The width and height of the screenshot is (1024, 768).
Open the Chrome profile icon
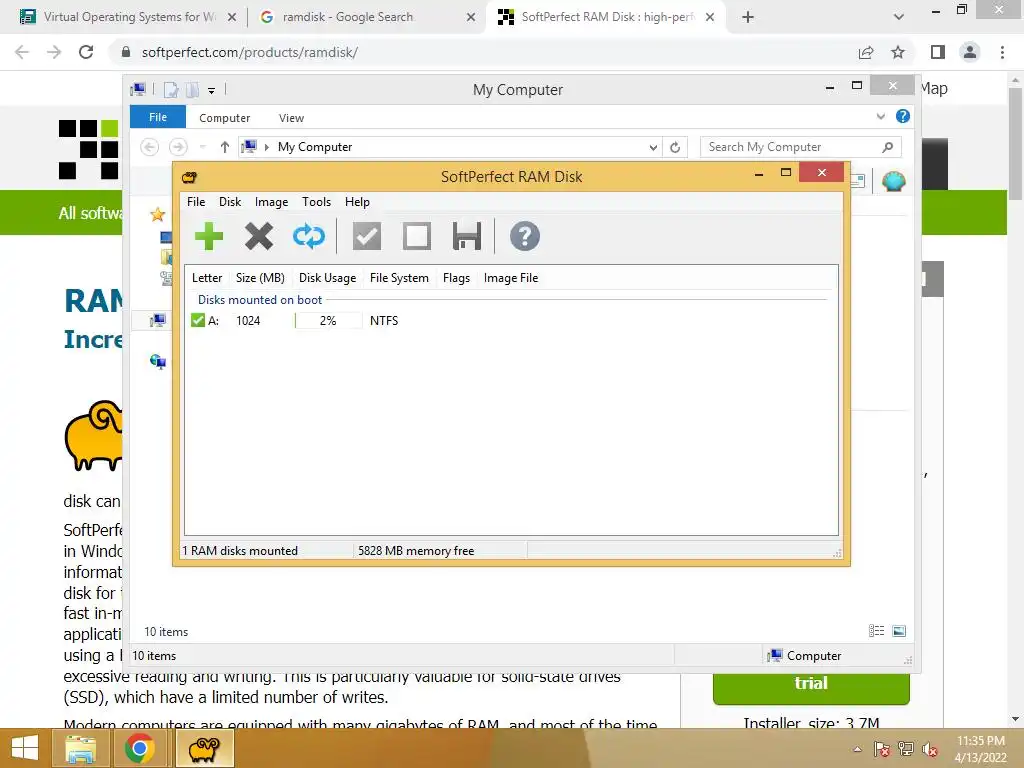(970, 52)
